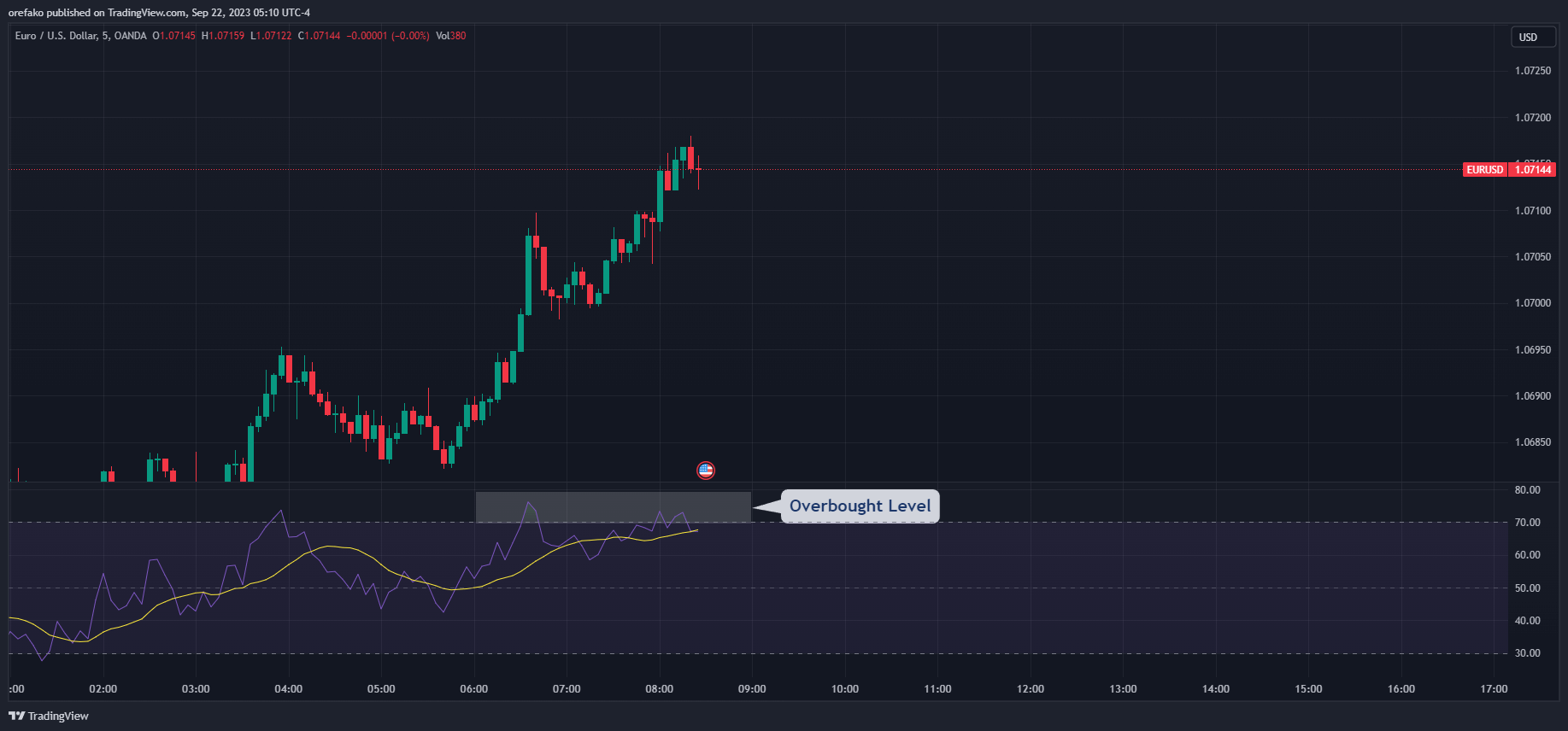The width and height of the screenshot is (1568, 731).
Task: Select the EURUSD 1.07144 price label
Action: 1509,170
